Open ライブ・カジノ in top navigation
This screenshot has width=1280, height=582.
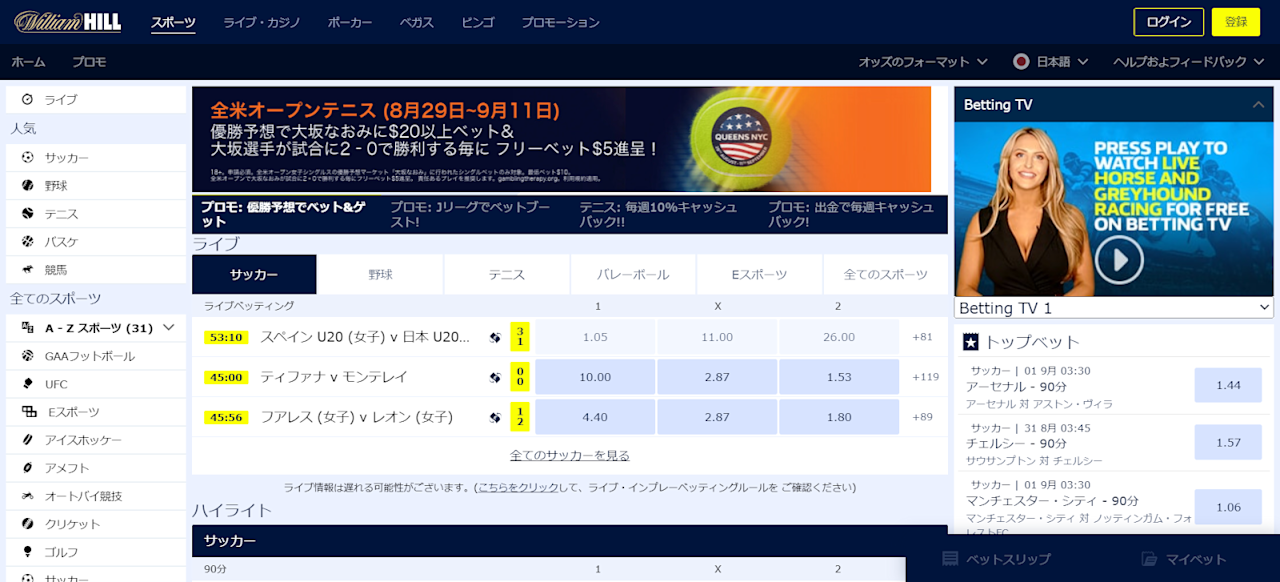pyautogui.click(x=262, y=22)
